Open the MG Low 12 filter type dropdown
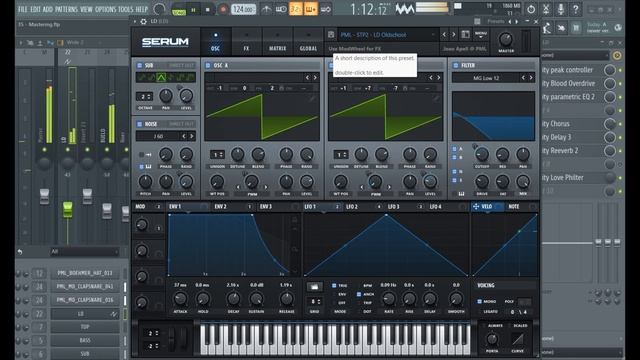The image size is (640, 360). click(486, 78)
